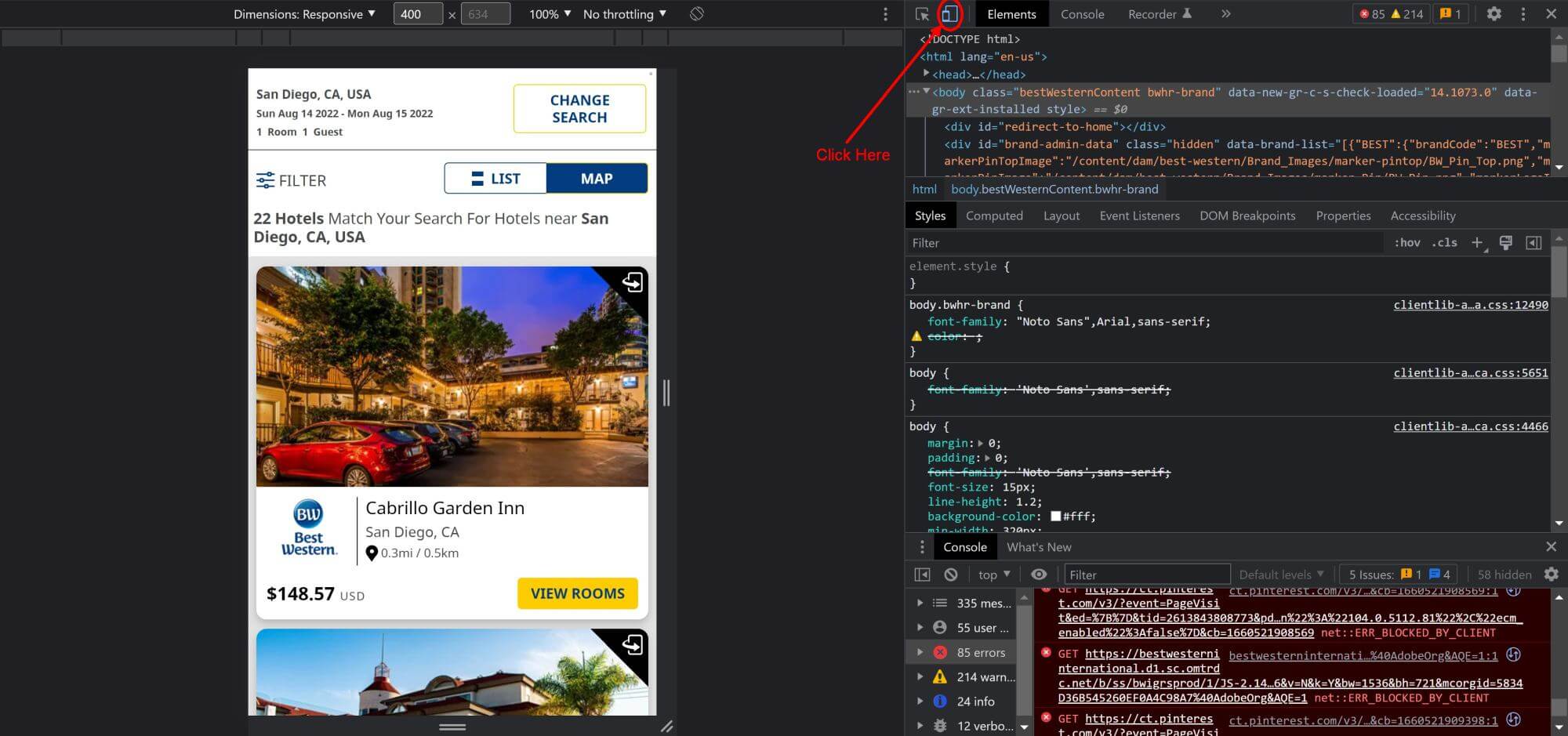The image size is (1568, 736).
Task: Click the new style rule plus icon
Action: [1477, 243]
